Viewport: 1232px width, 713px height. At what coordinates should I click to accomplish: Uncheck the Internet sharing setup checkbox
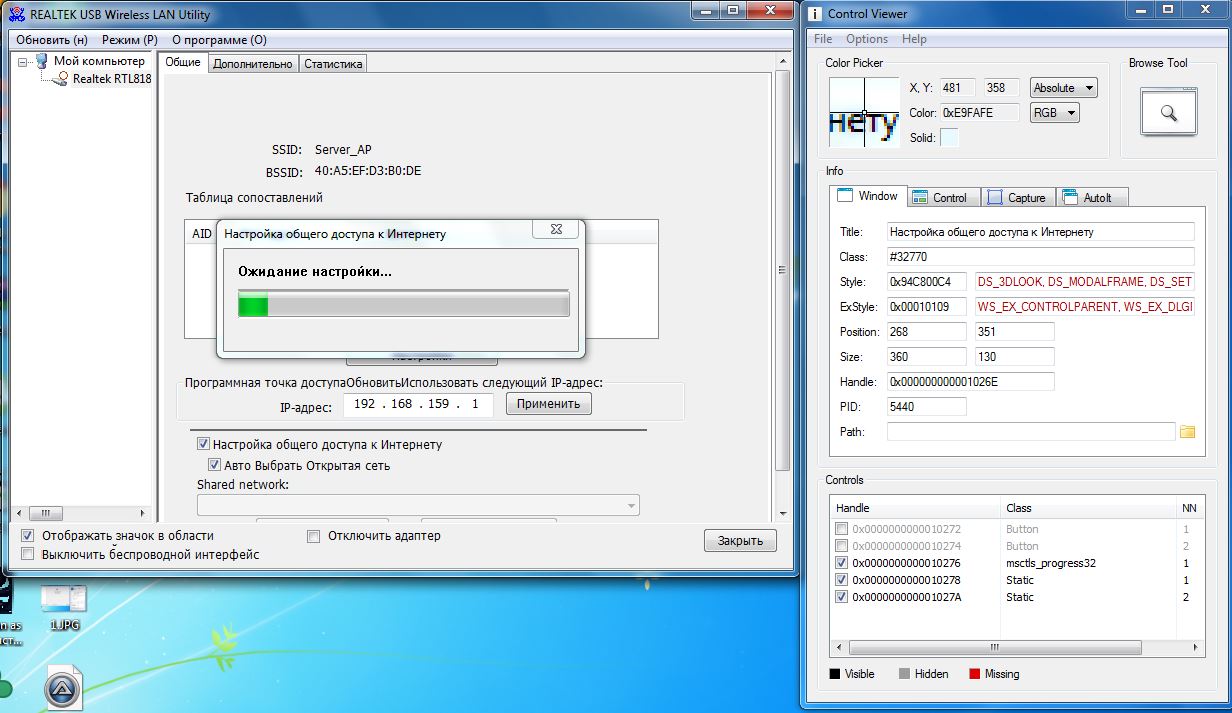coord(204,444)
